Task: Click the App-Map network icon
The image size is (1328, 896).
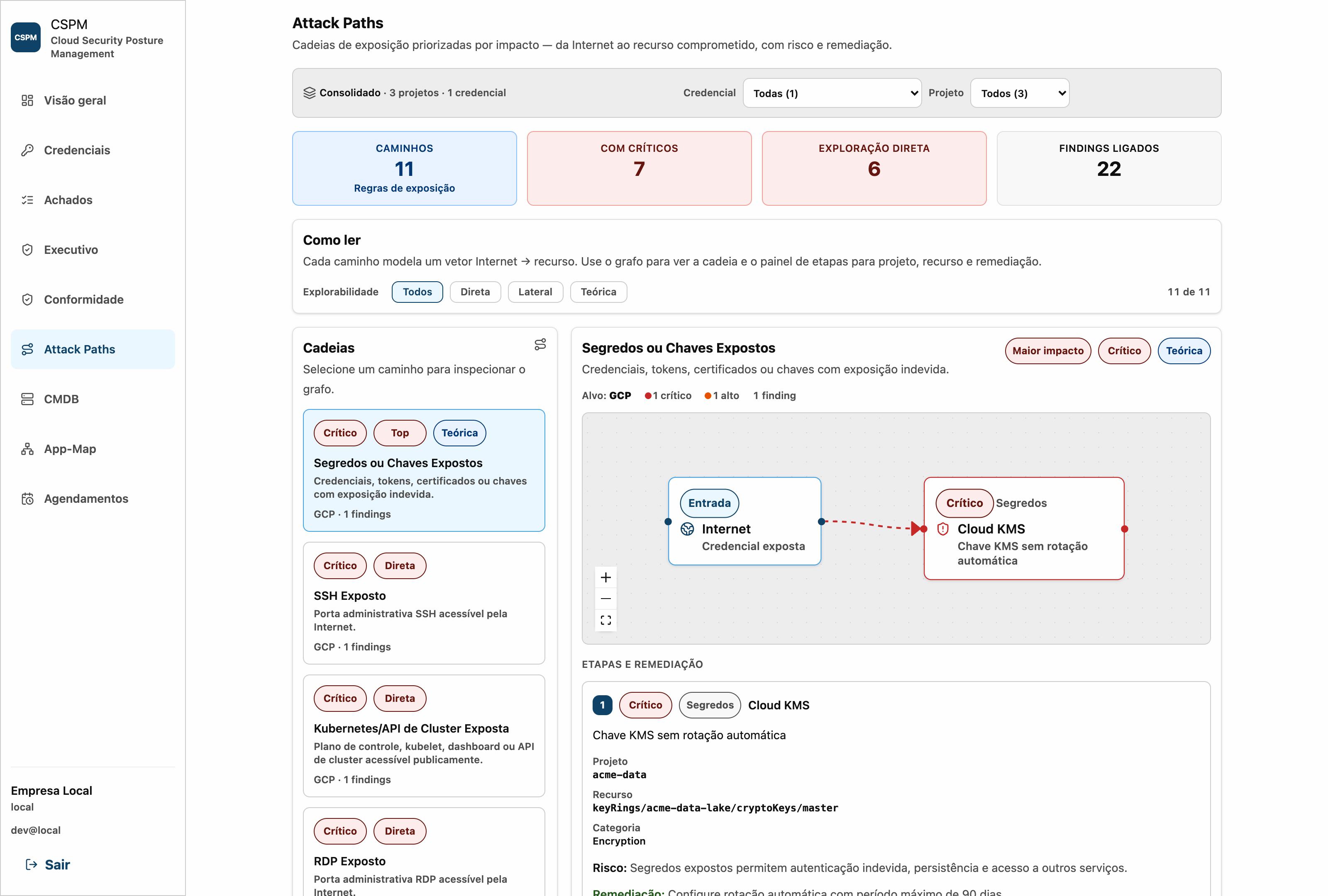Action: [27, 449]
